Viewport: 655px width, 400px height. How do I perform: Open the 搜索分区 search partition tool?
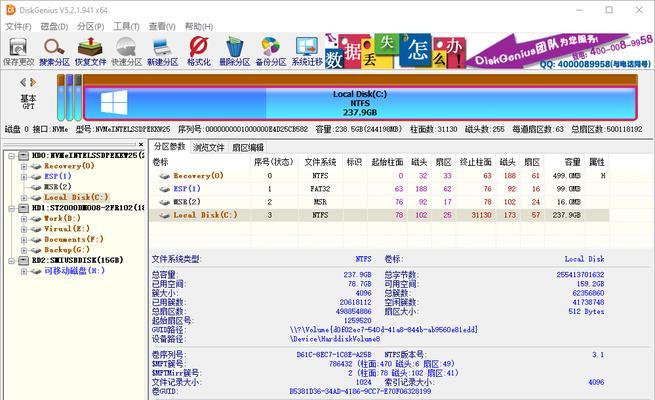[x=54, y=52]
